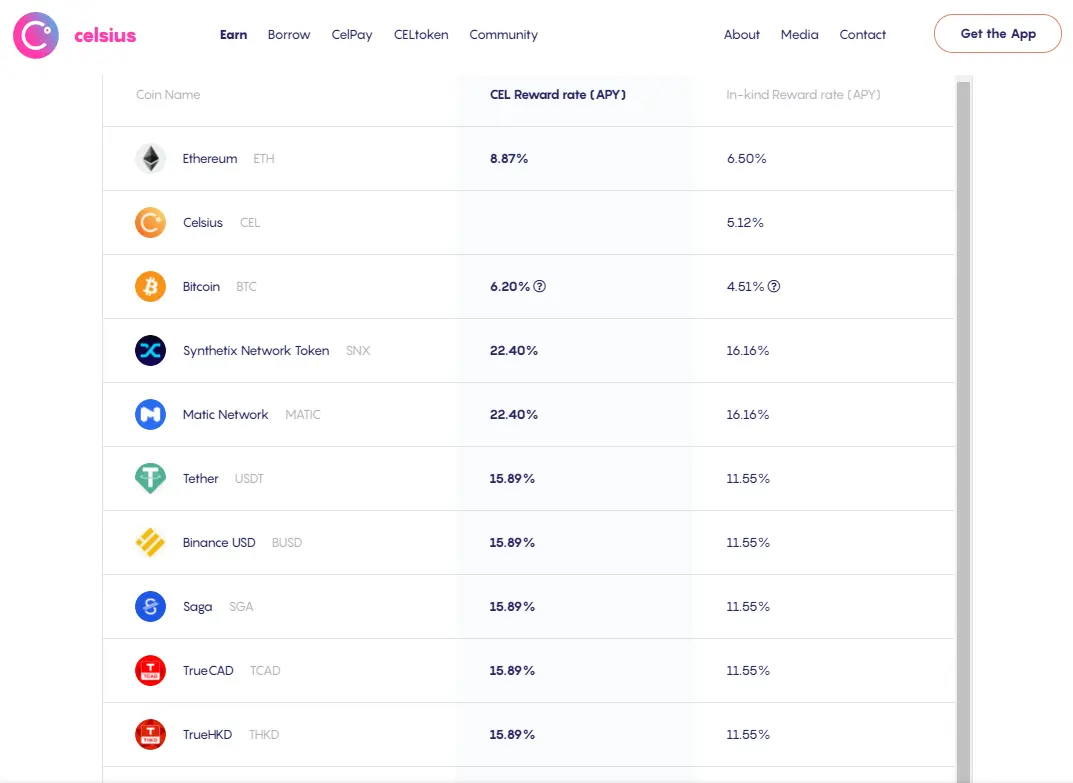Click the Synthetix Network Token icon

151,350
